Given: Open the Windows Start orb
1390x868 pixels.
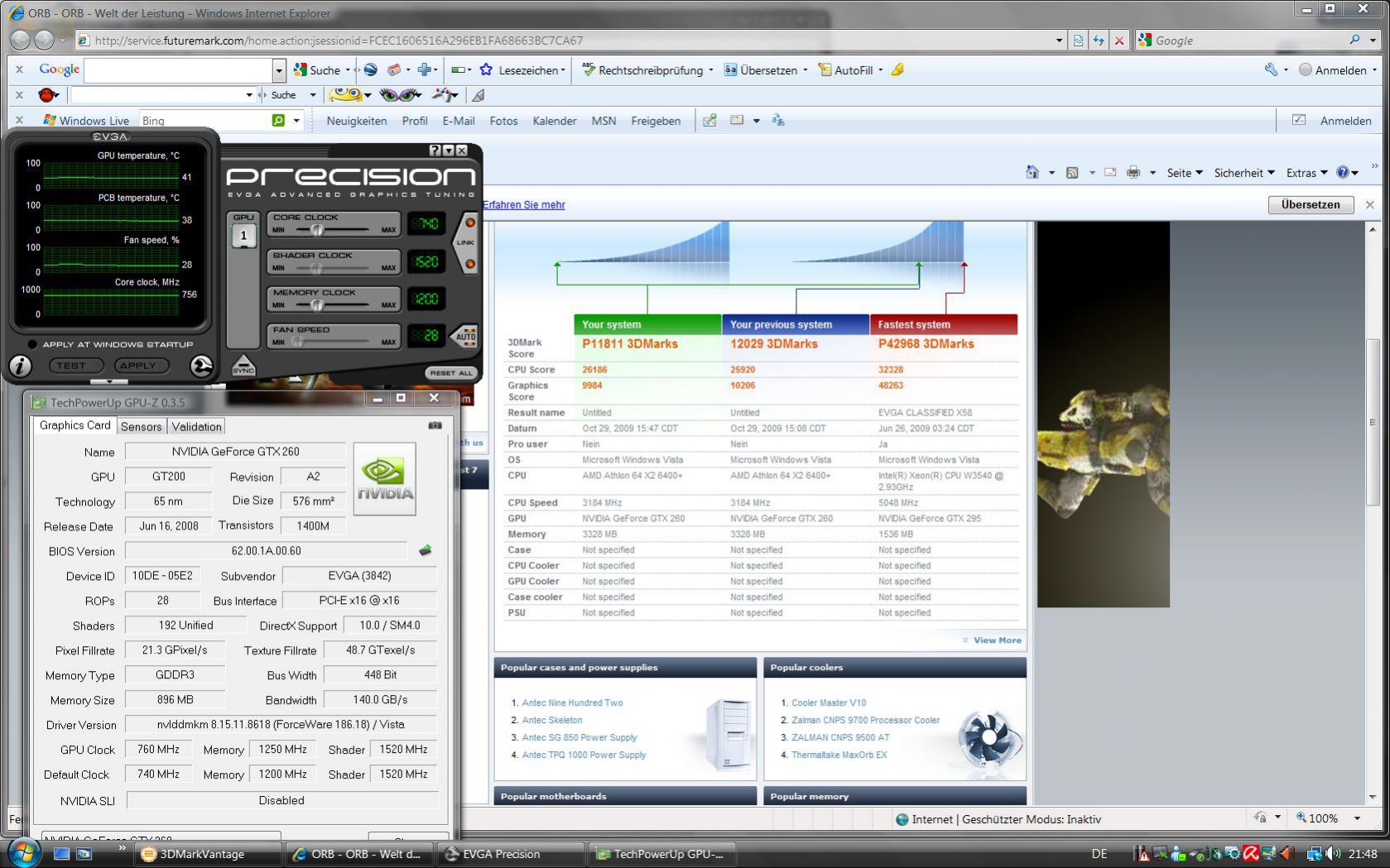Looking at the screenshot, I should 22,852.
